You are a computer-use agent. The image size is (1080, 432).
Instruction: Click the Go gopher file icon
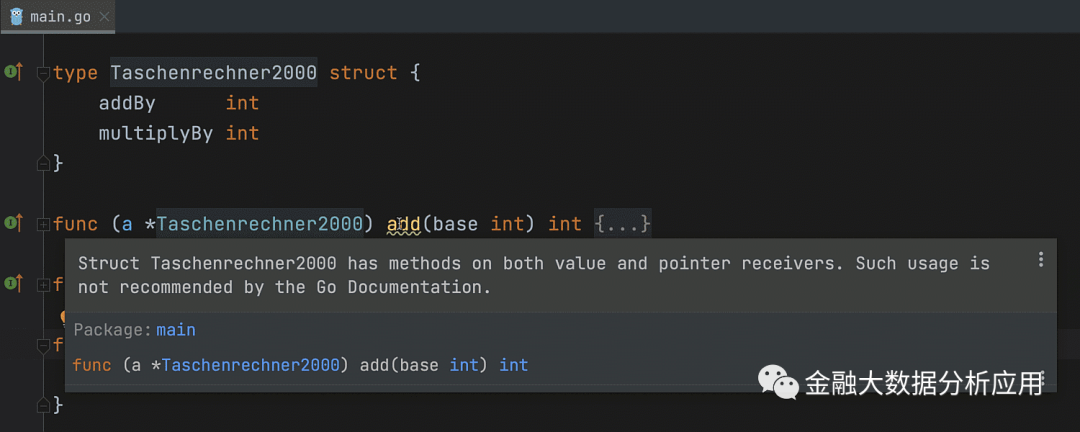(16, 17)
